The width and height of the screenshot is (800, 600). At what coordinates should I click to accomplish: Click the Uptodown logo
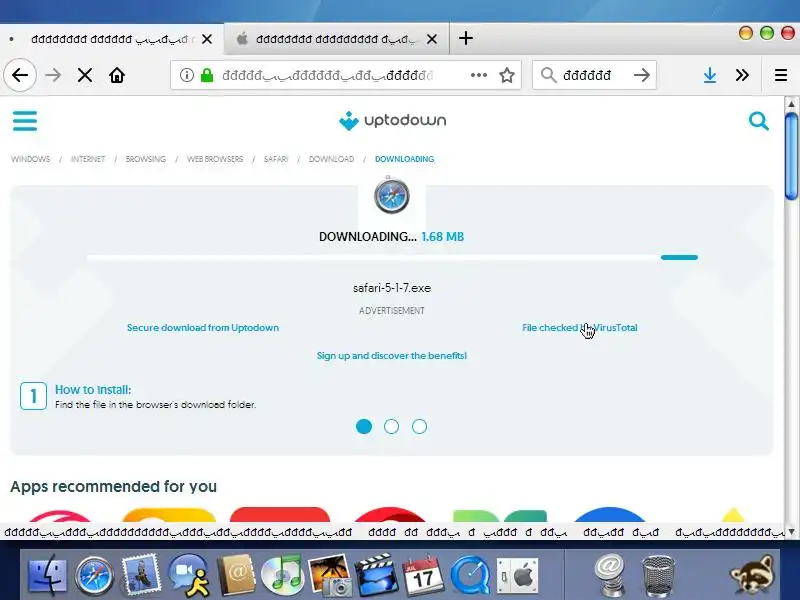[392, 121]
